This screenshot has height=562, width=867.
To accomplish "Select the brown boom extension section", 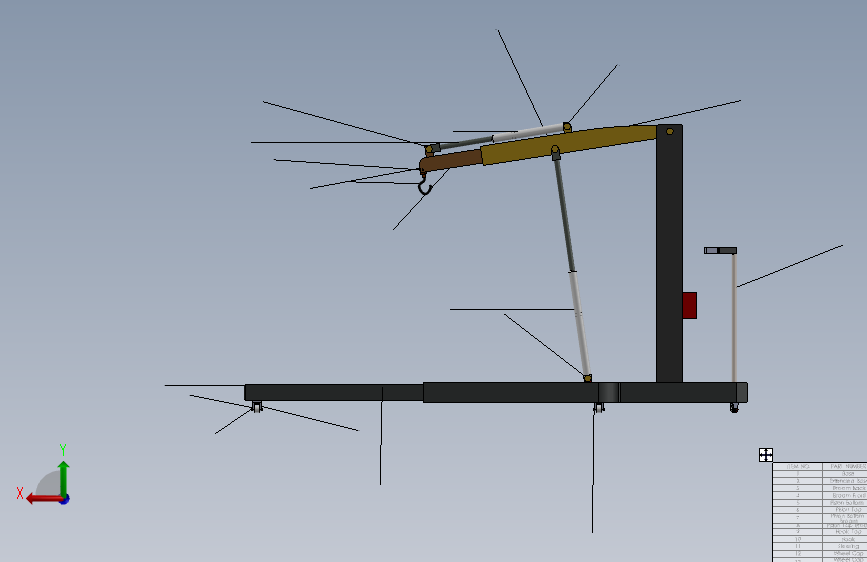I will 451,161.
